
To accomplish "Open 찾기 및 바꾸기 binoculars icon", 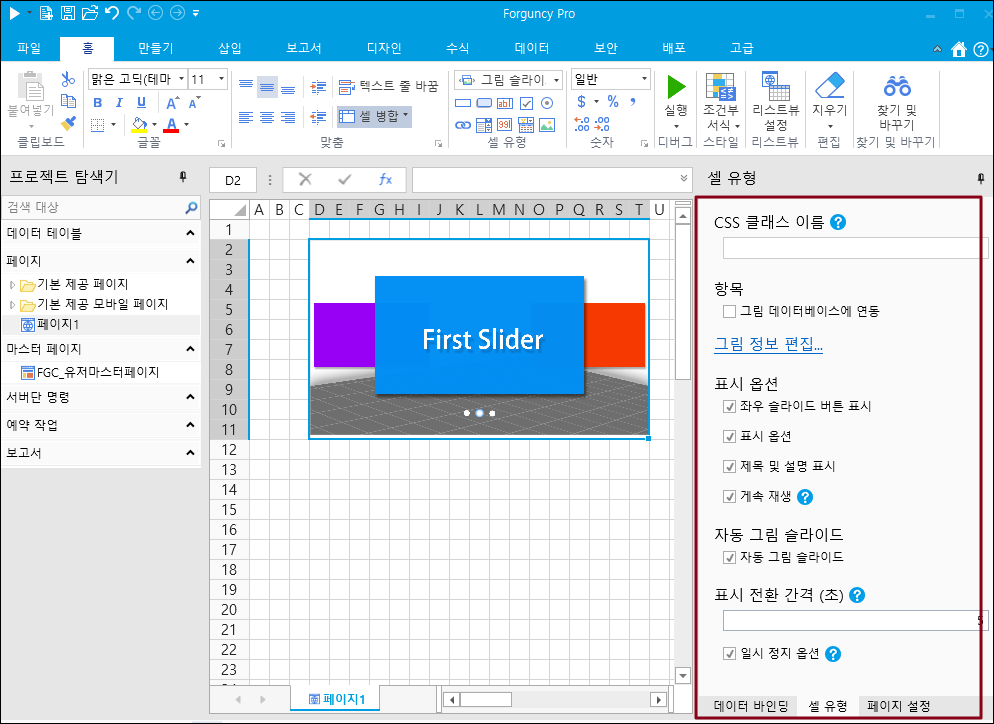I will point(896,86).
